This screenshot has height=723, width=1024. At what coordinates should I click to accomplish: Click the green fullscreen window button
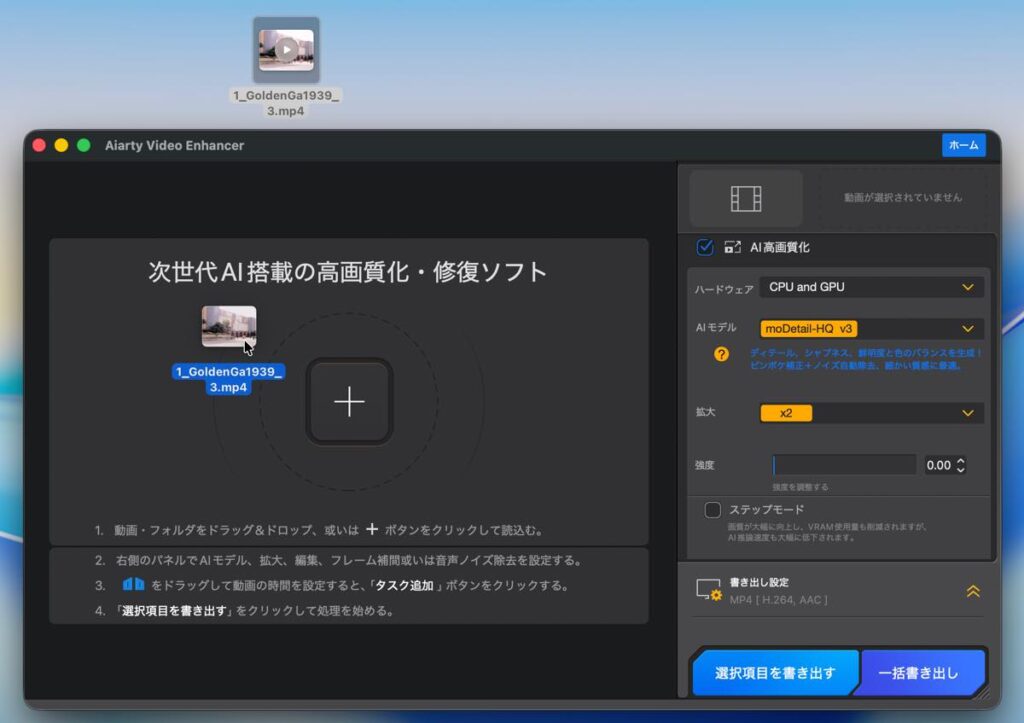tap(84, 145)
